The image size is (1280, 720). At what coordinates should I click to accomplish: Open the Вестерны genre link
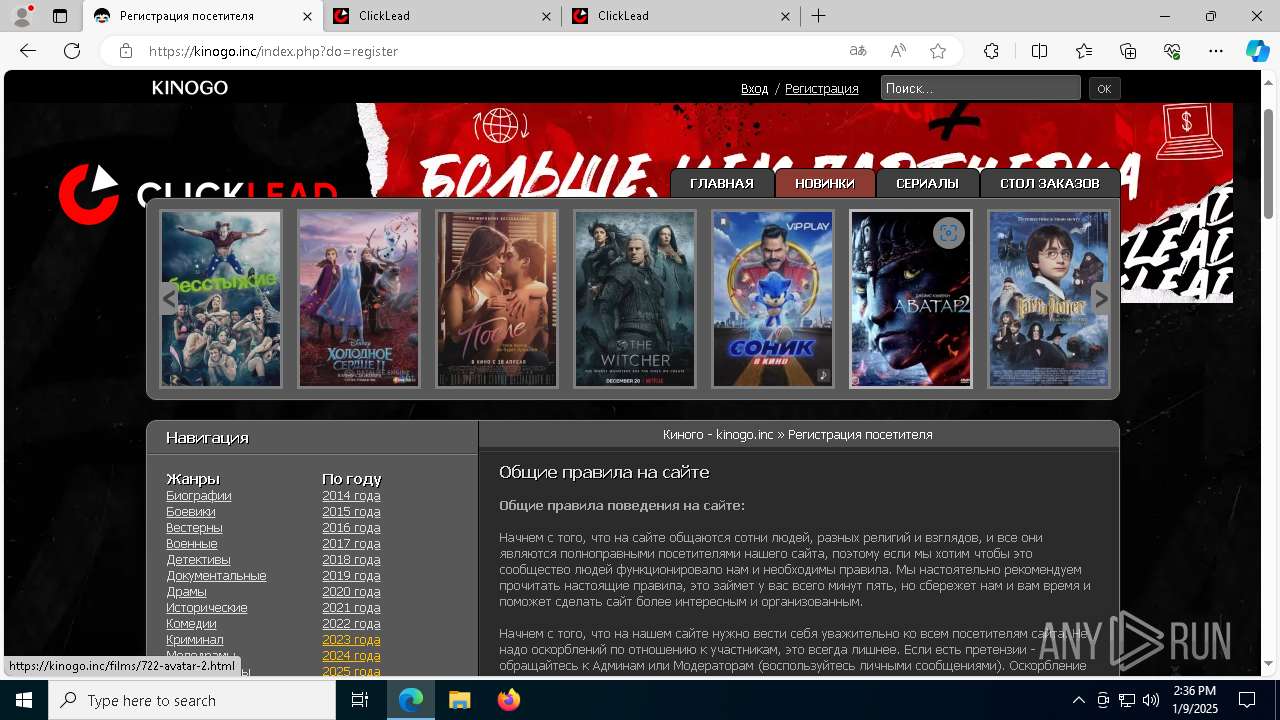coord(194,527)
